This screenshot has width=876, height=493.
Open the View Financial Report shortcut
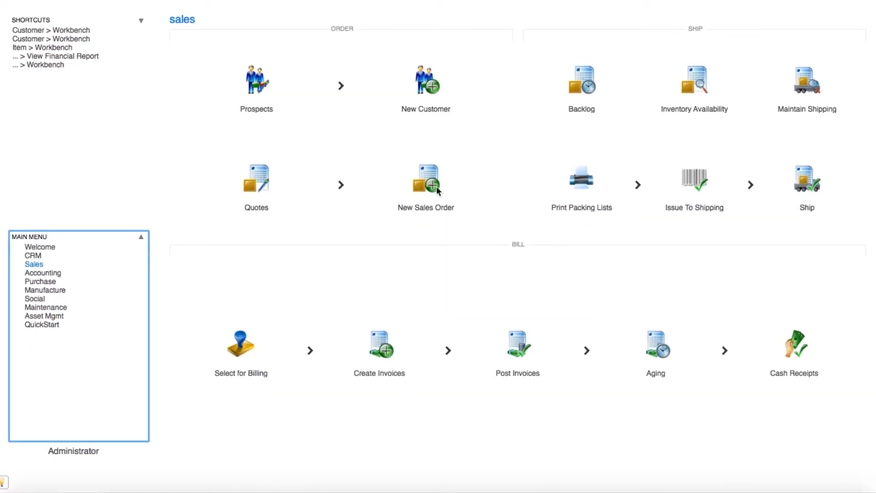pos(61,56)
